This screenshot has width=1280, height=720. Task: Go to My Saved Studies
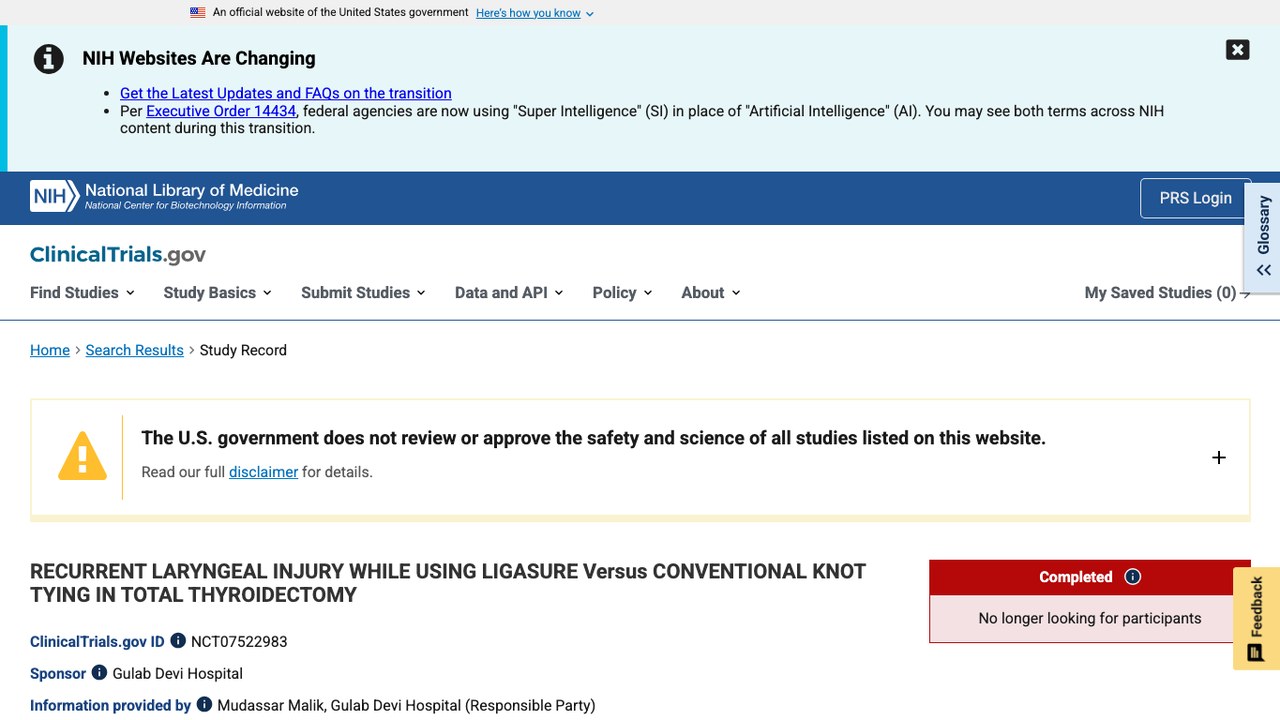pyautogui.click(x=1167, y=293)
